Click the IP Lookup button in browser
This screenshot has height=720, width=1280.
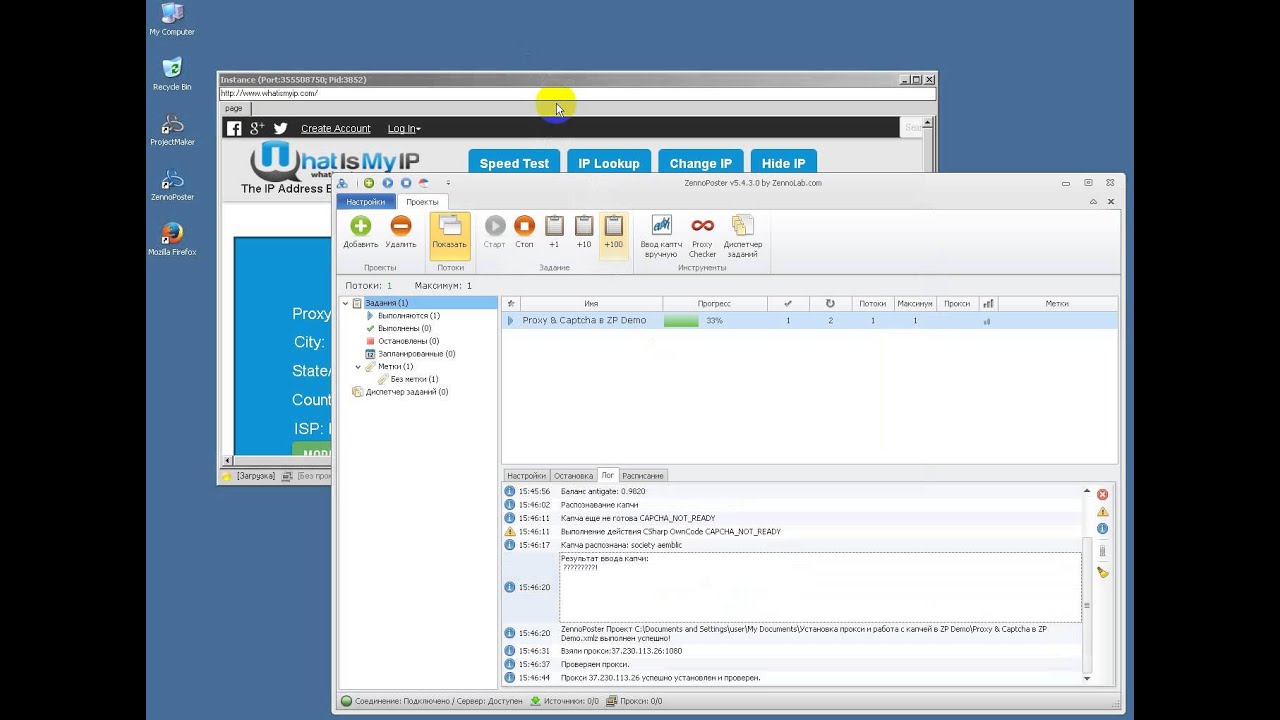pyautogui.click(x=609, y=163)
